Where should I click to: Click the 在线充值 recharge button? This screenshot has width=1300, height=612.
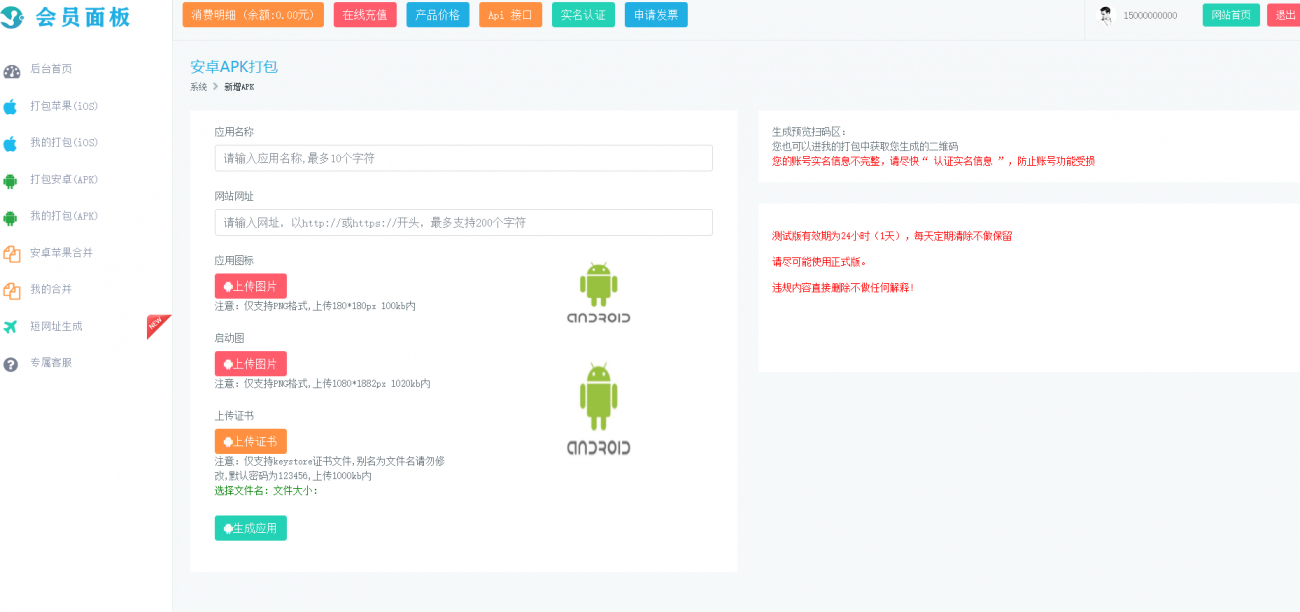pos(365,15)
